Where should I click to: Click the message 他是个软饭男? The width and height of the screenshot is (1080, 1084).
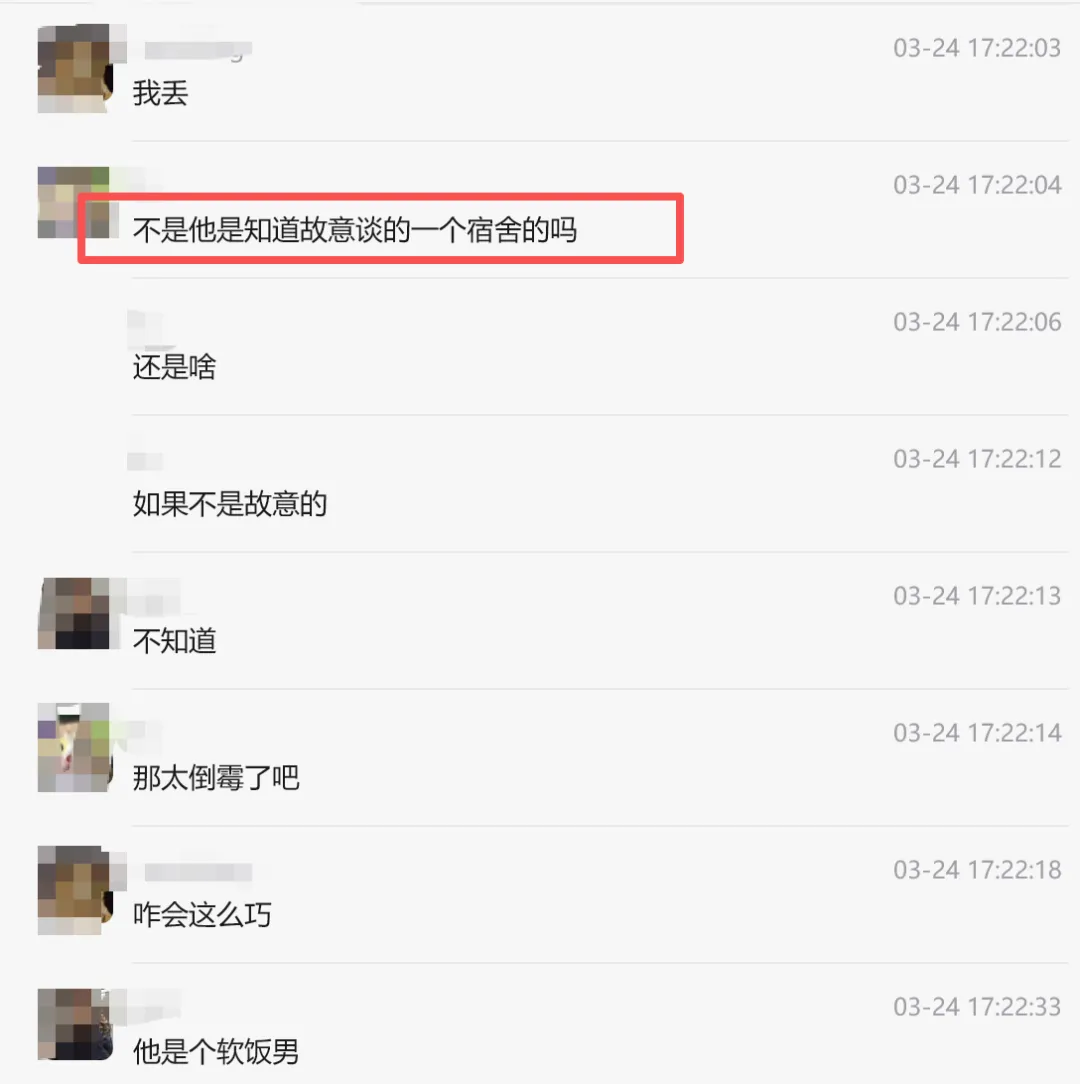coord(216,1052)
